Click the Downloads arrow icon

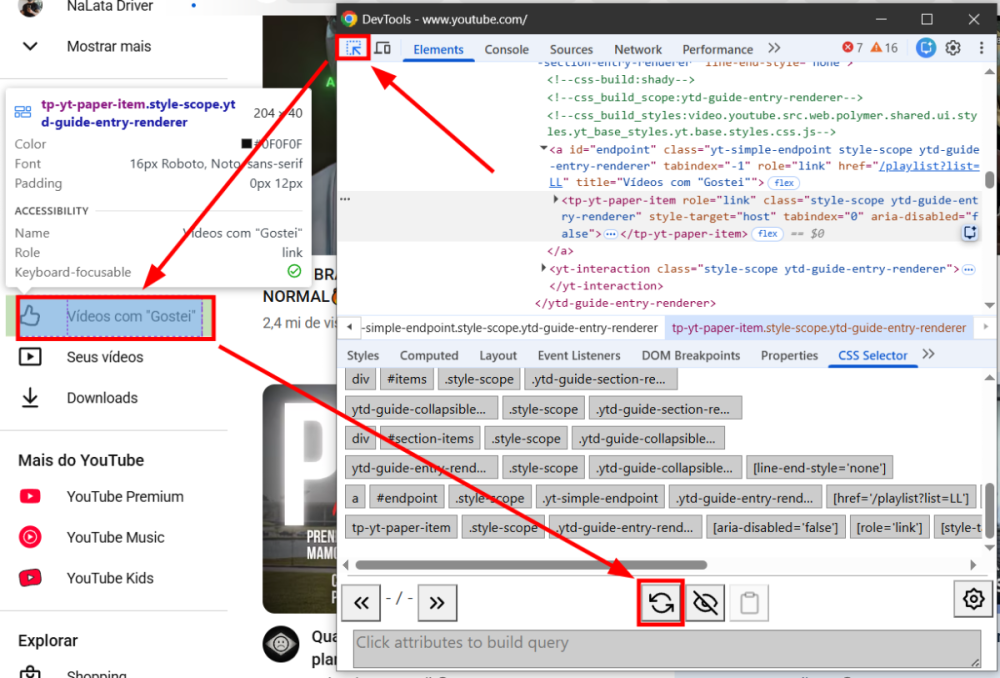[x=30, y=397]
